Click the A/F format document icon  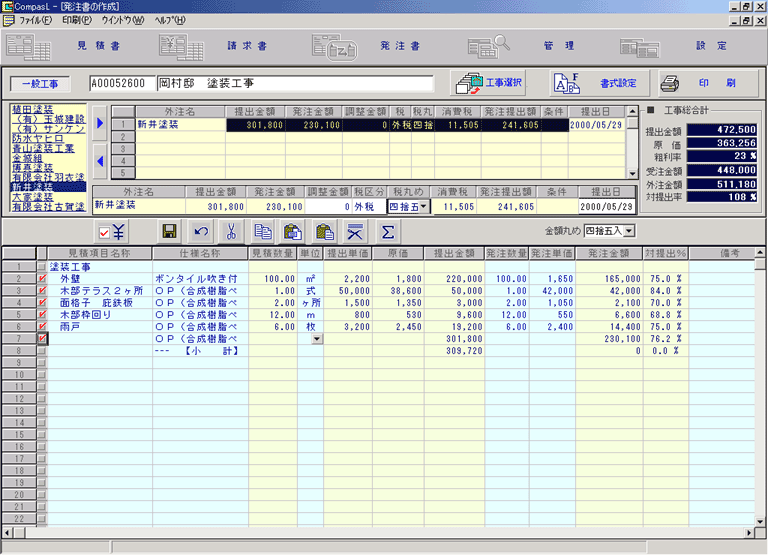tap(567, 83)
